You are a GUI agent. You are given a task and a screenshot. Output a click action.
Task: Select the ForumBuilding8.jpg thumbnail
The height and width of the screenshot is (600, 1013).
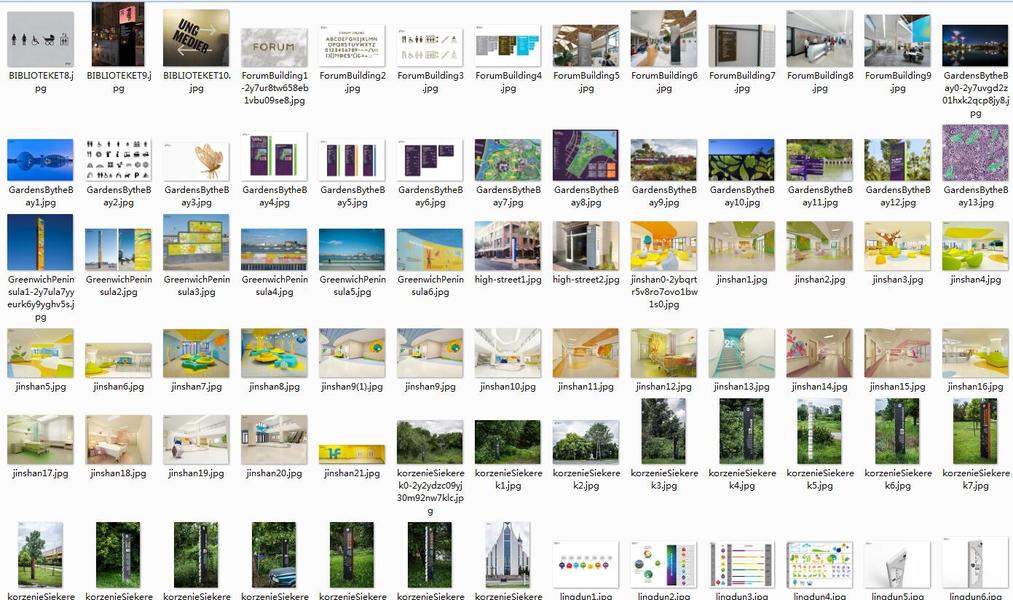[x=820, y=39]
